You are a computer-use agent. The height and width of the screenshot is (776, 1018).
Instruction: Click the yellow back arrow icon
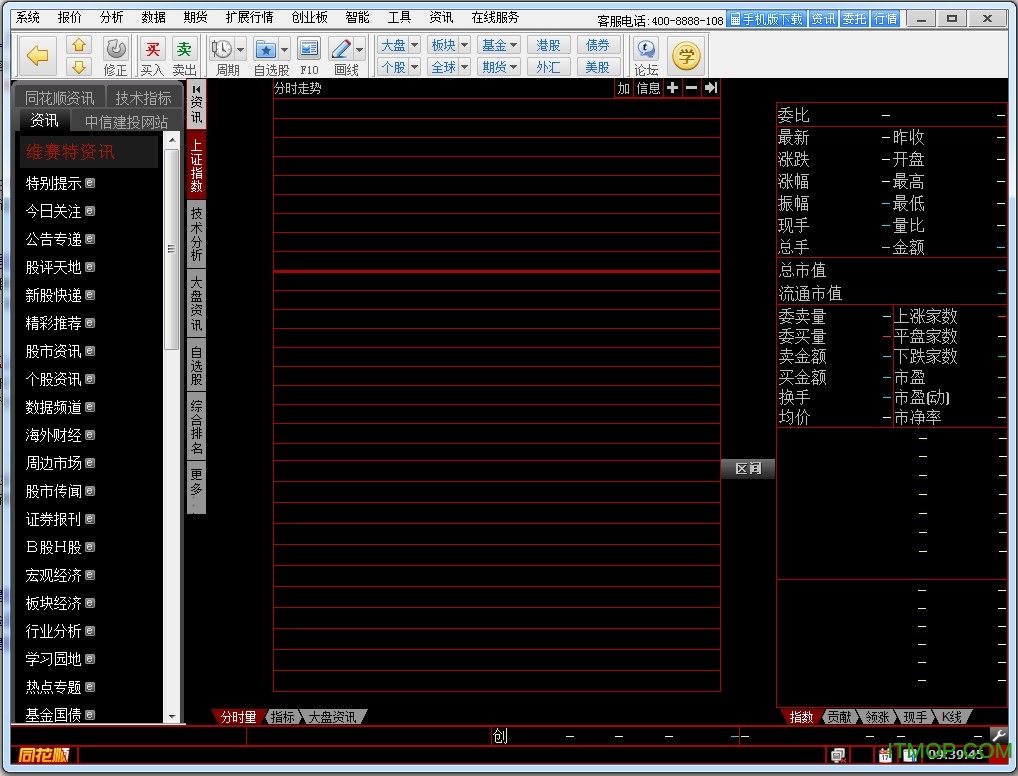(38, 56)
